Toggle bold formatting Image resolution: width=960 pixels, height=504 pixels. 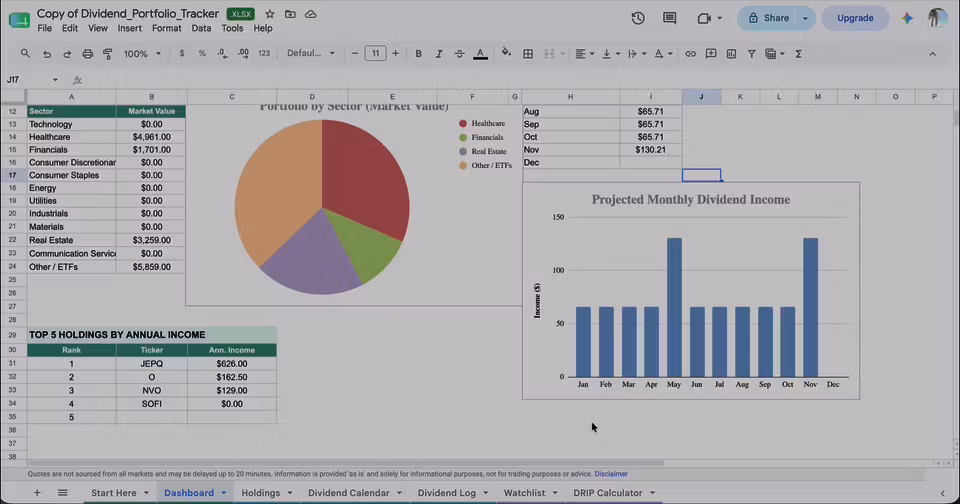[418, 54]
